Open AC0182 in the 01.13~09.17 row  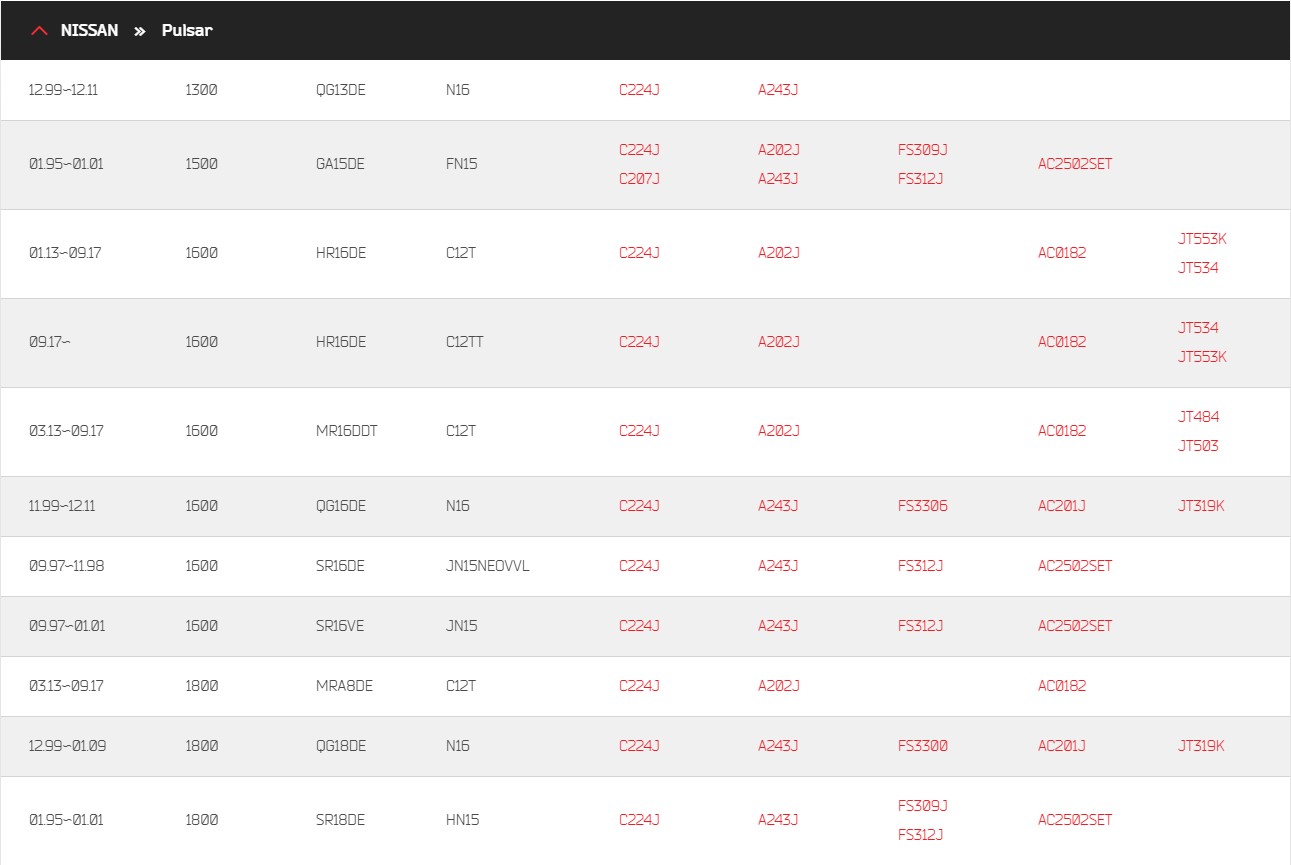point(1062,253)
